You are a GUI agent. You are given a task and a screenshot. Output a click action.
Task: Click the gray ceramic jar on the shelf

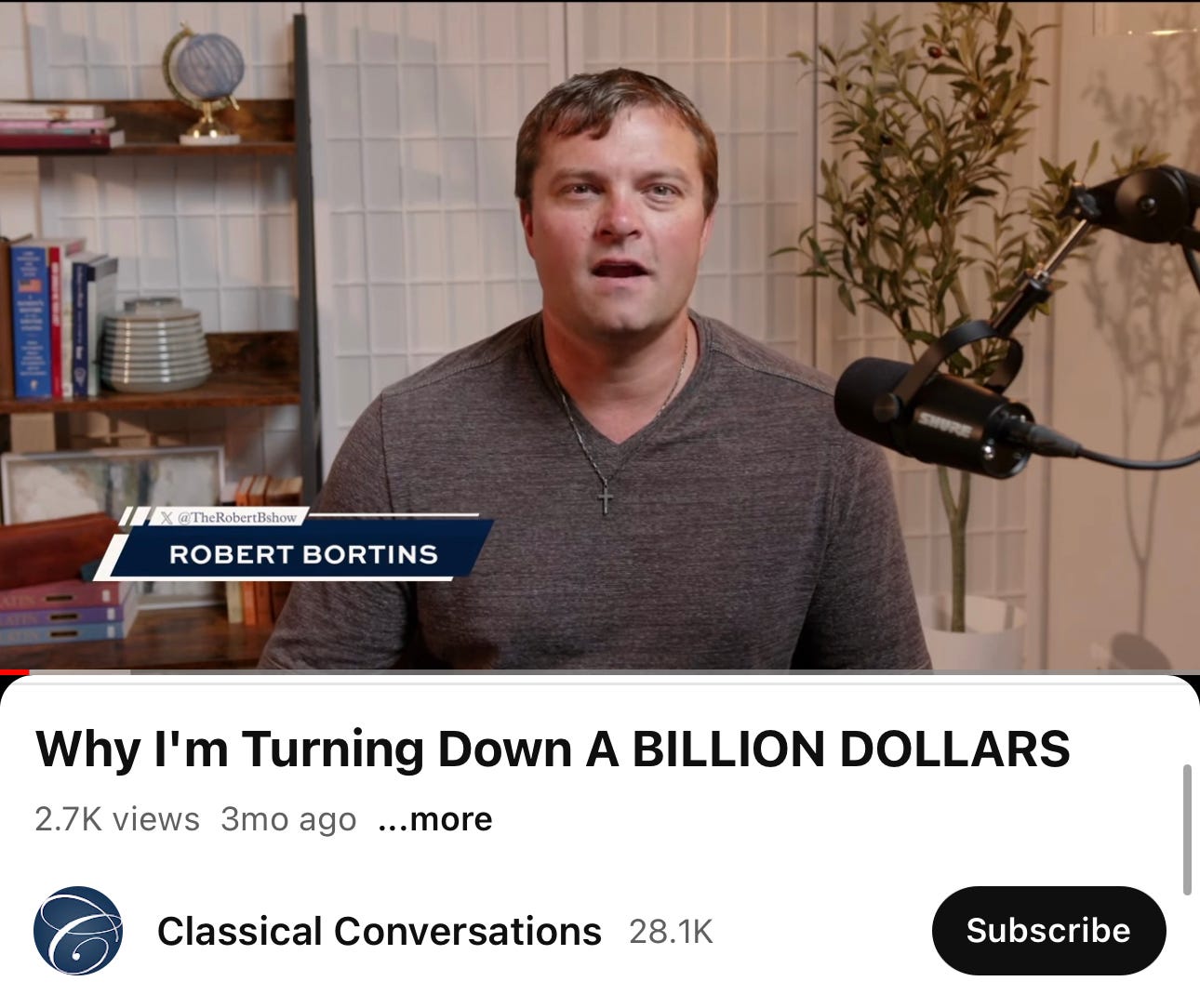(154, 344)
